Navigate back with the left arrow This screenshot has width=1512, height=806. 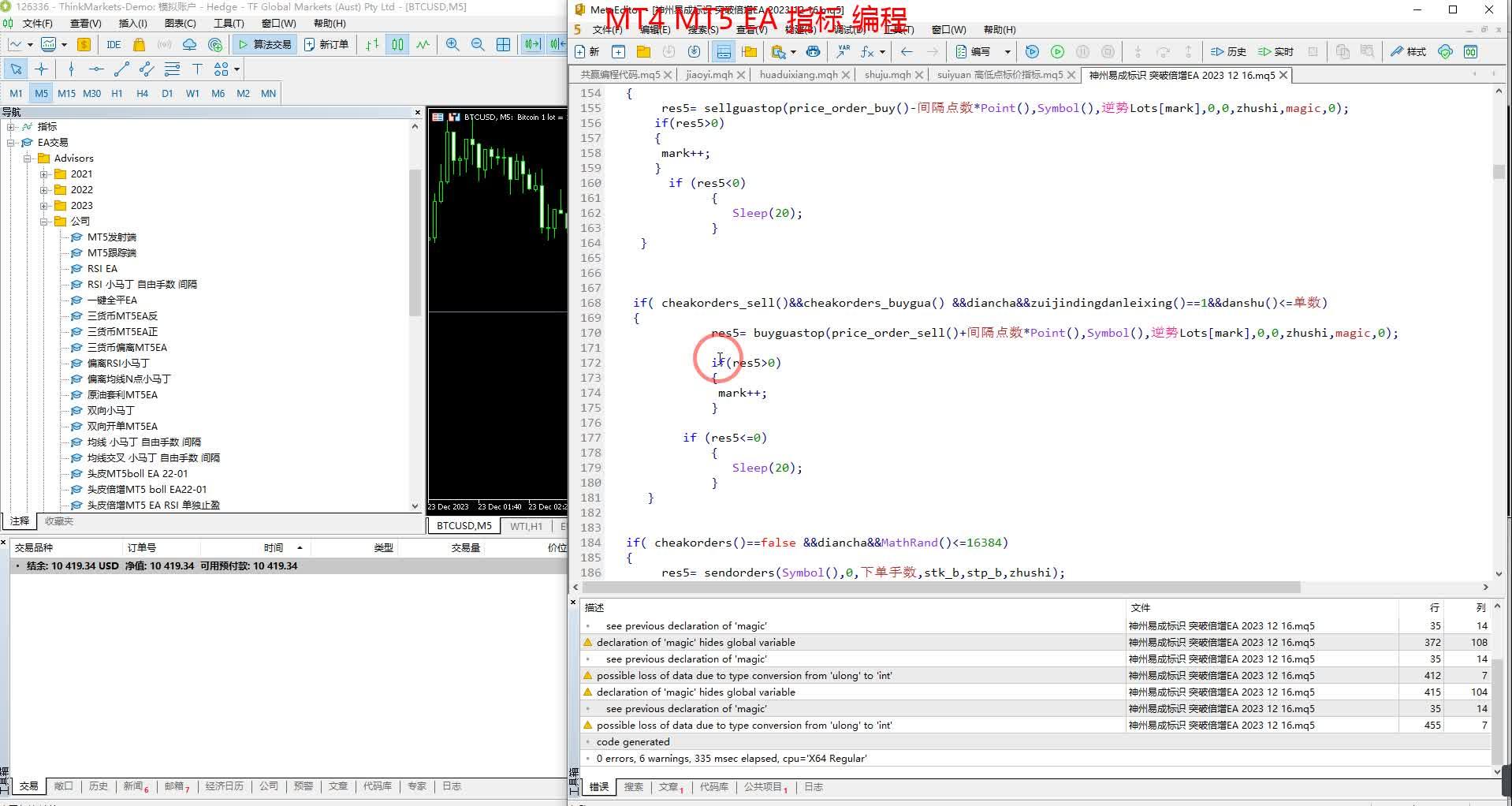[x=907, y=52]
